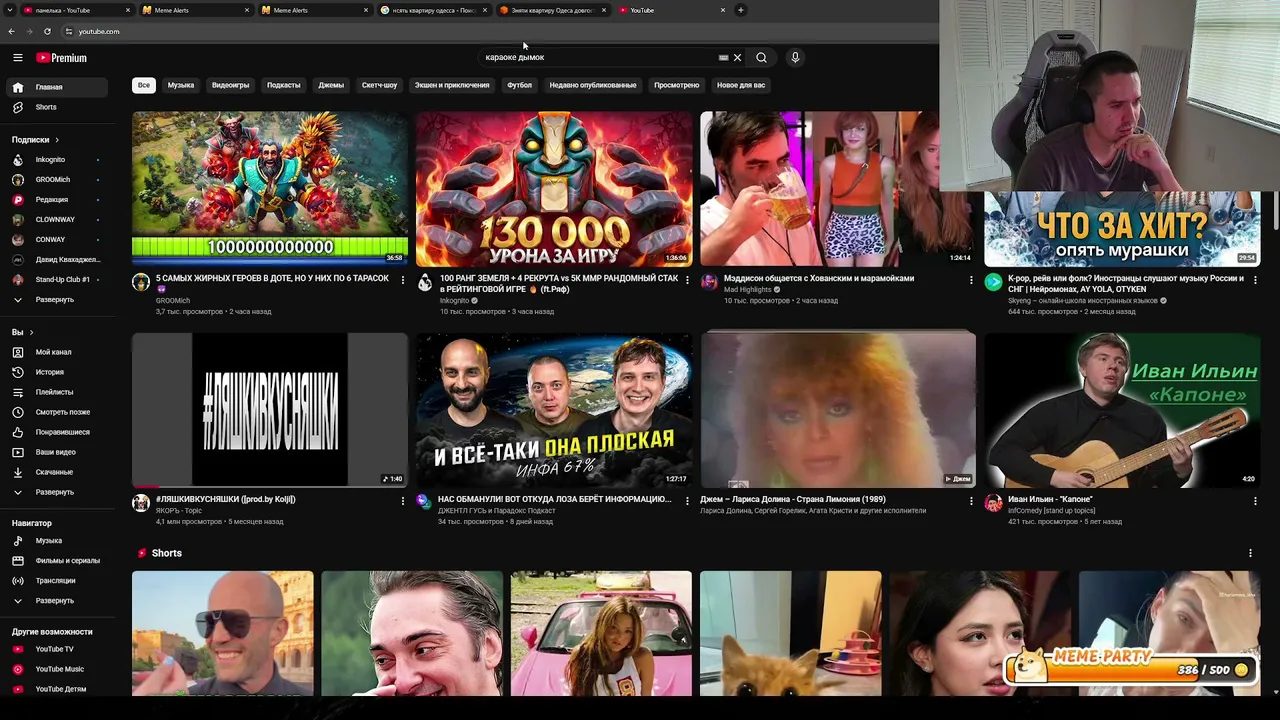Screen dimensions: 1280x720
Task: Select the Новое для вас filter chip
Action: point(741,85)
